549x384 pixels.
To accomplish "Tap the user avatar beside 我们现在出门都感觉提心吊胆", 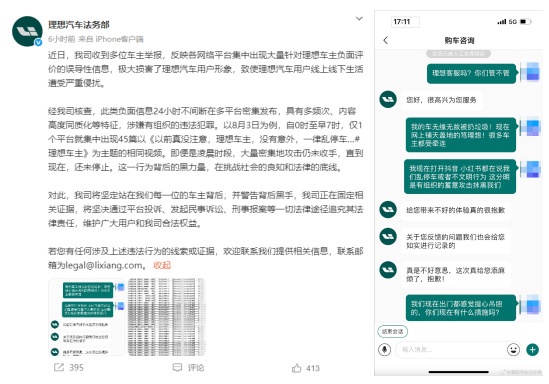I will point(530,304).
